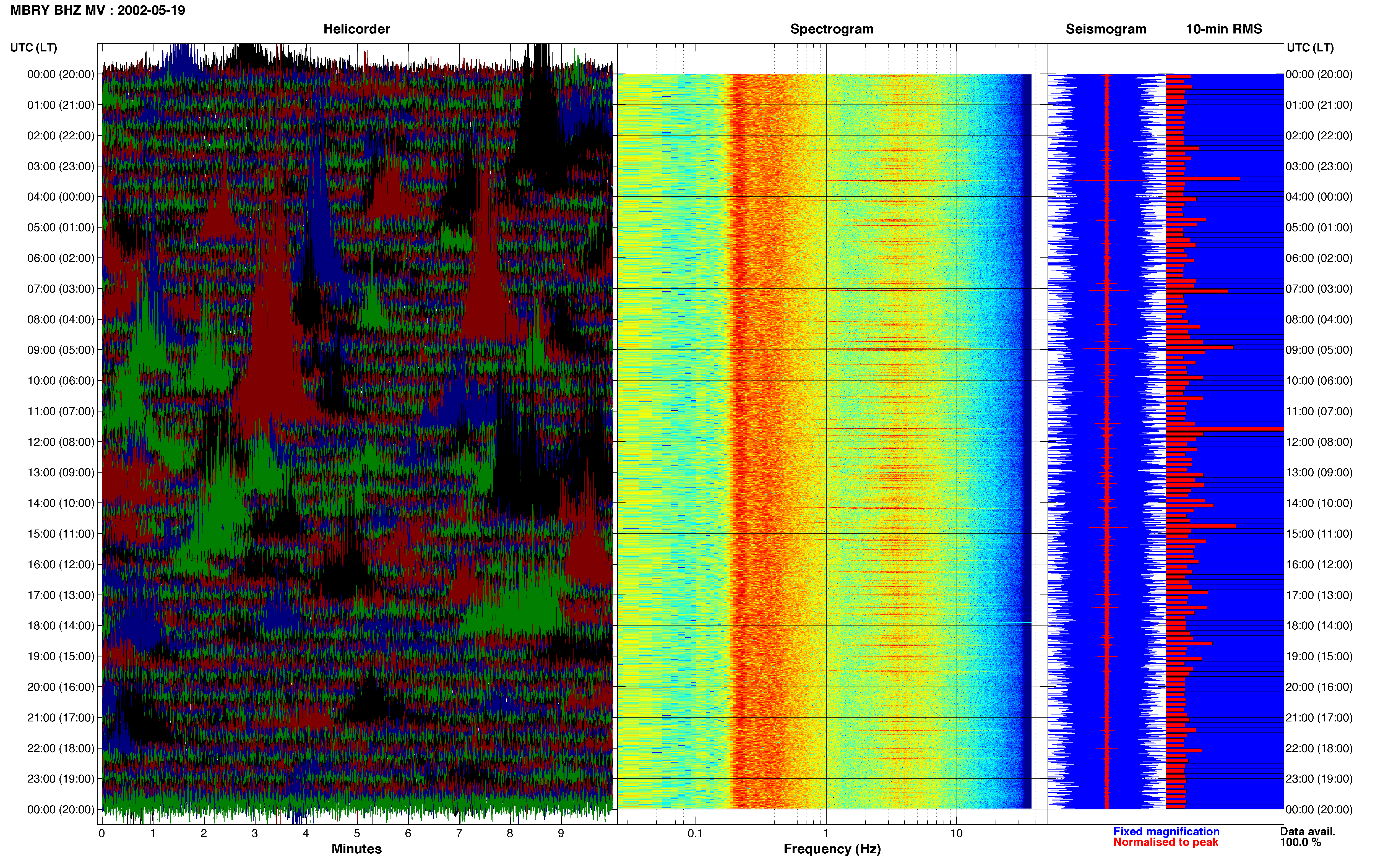
Task: Click the red RMS bar just before 15:00
Action: click(1201, 526)
